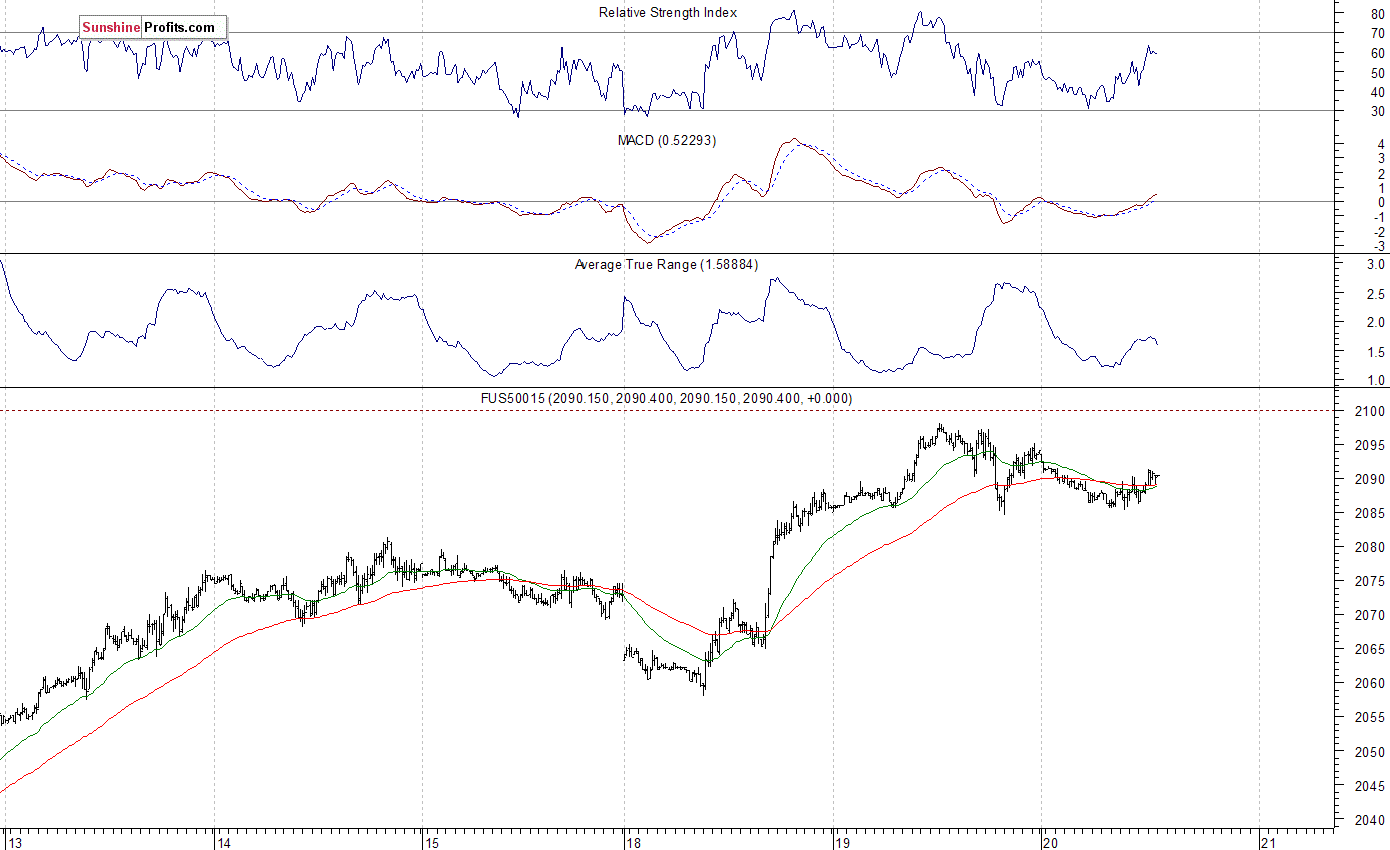Click the 2060 price axis label
The image size is (1390, 850).
[1370, 684]
